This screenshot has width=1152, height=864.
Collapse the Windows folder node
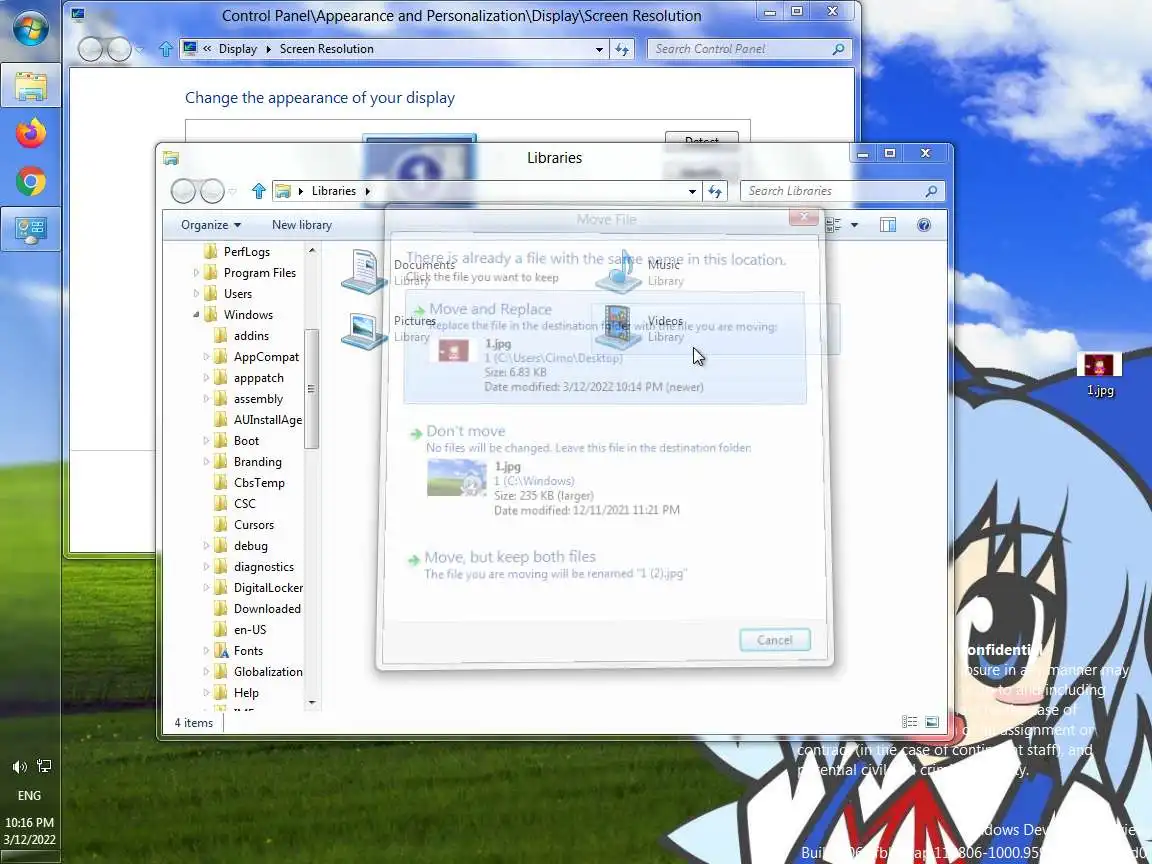pos(196,314)
